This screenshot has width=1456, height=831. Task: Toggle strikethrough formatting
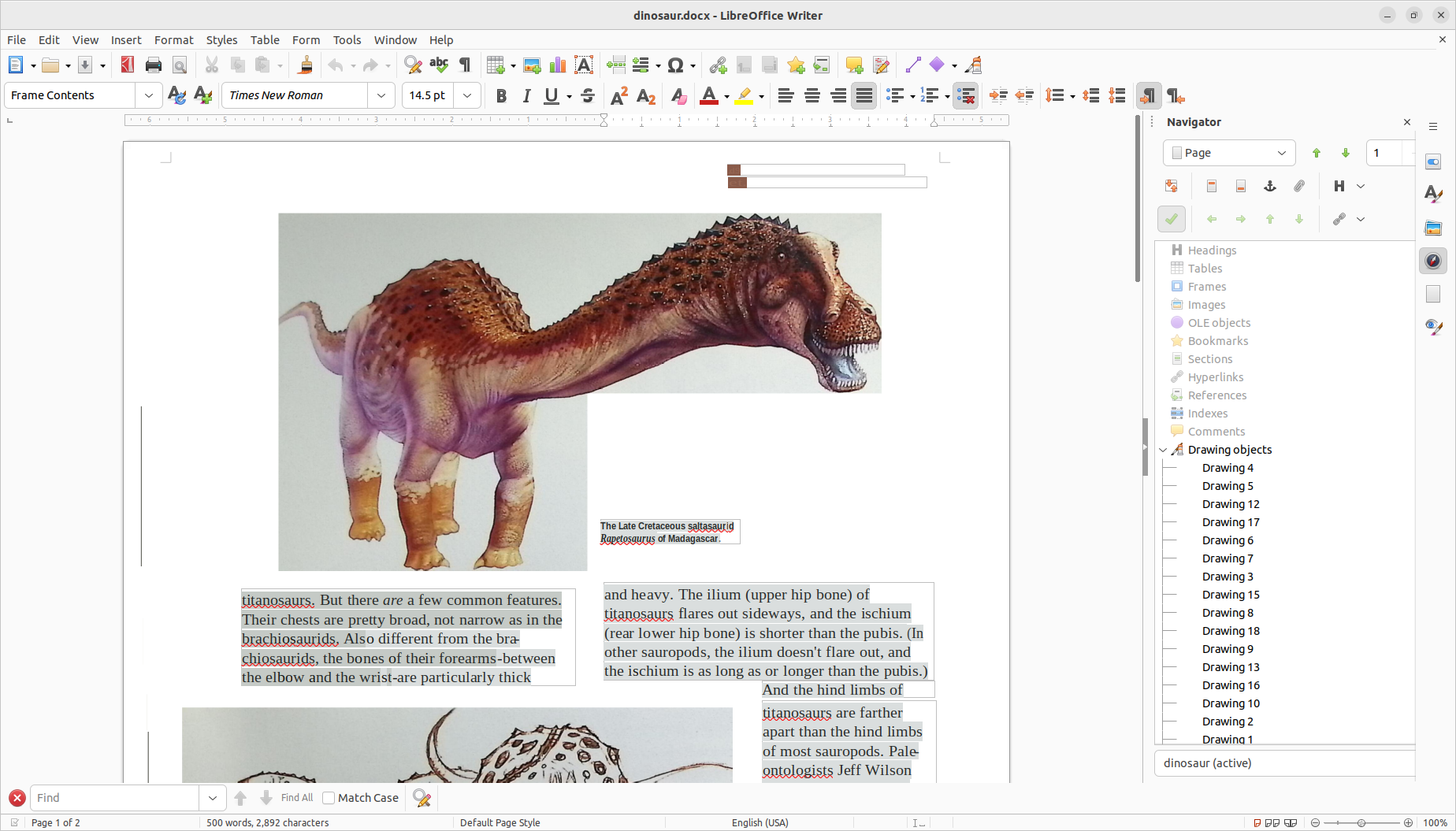(x=588, y=96)
